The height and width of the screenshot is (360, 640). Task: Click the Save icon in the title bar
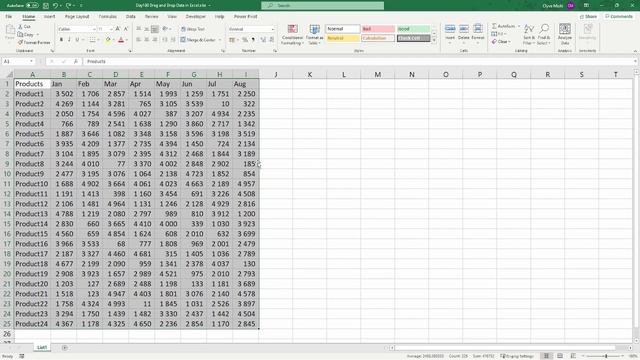(46, 6)
